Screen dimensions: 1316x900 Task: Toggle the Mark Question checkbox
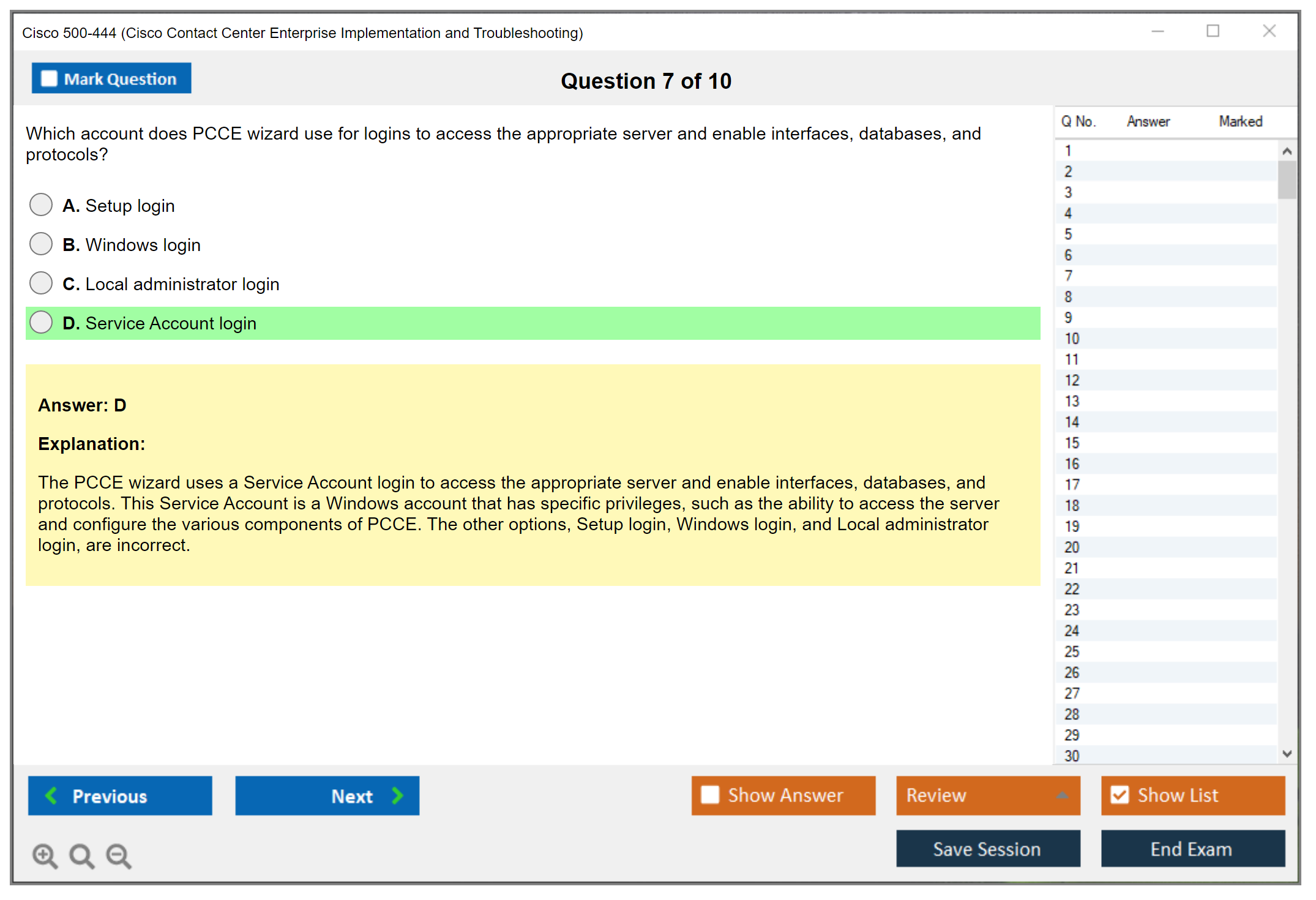[49, 78]
